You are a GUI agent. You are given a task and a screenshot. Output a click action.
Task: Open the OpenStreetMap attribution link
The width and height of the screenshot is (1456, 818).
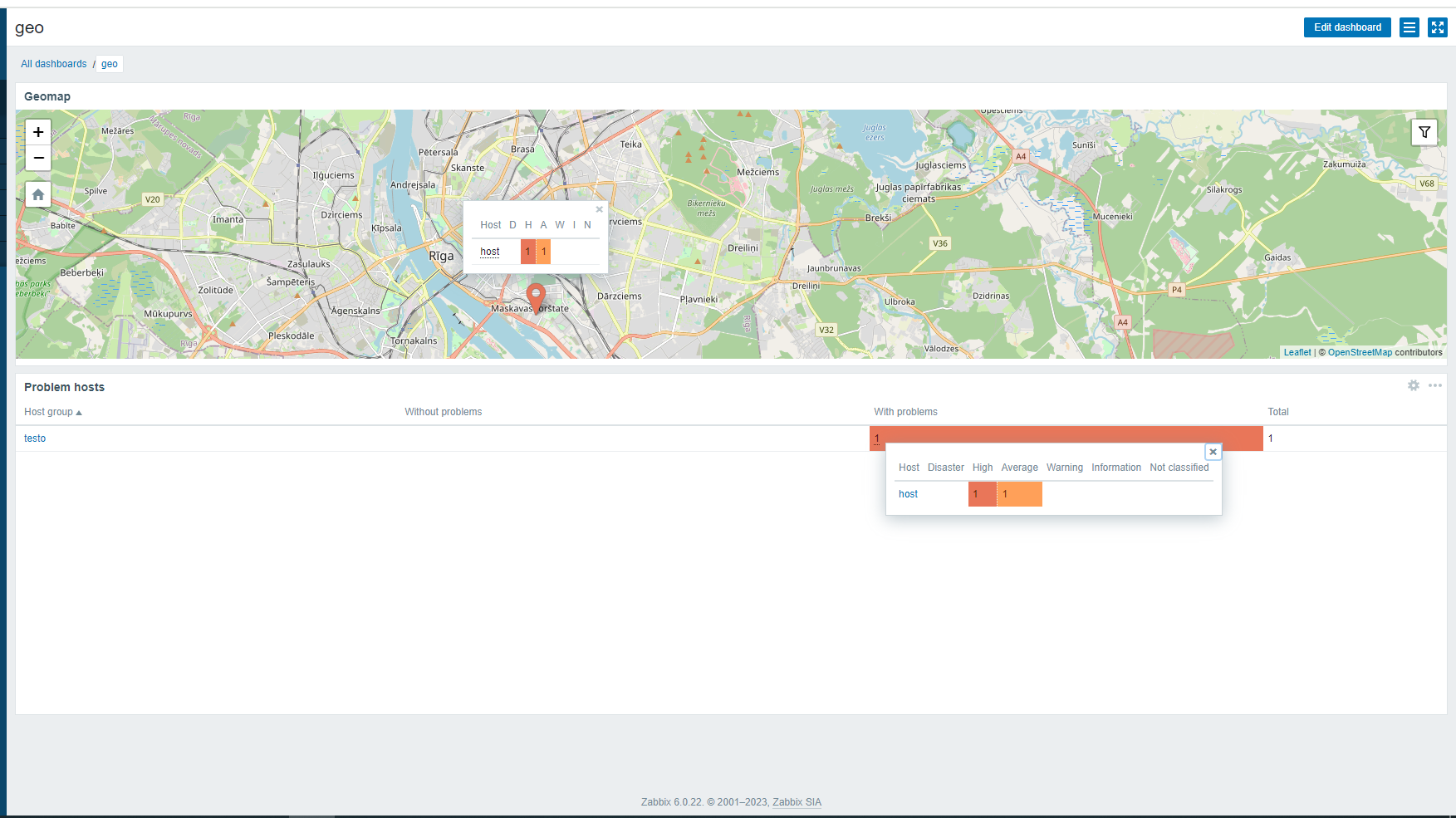point(1359,352)
